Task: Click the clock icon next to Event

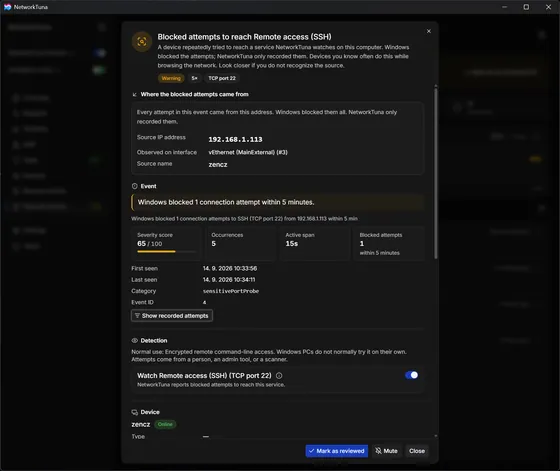Action: pyautogui.click(x=135, y=186)
